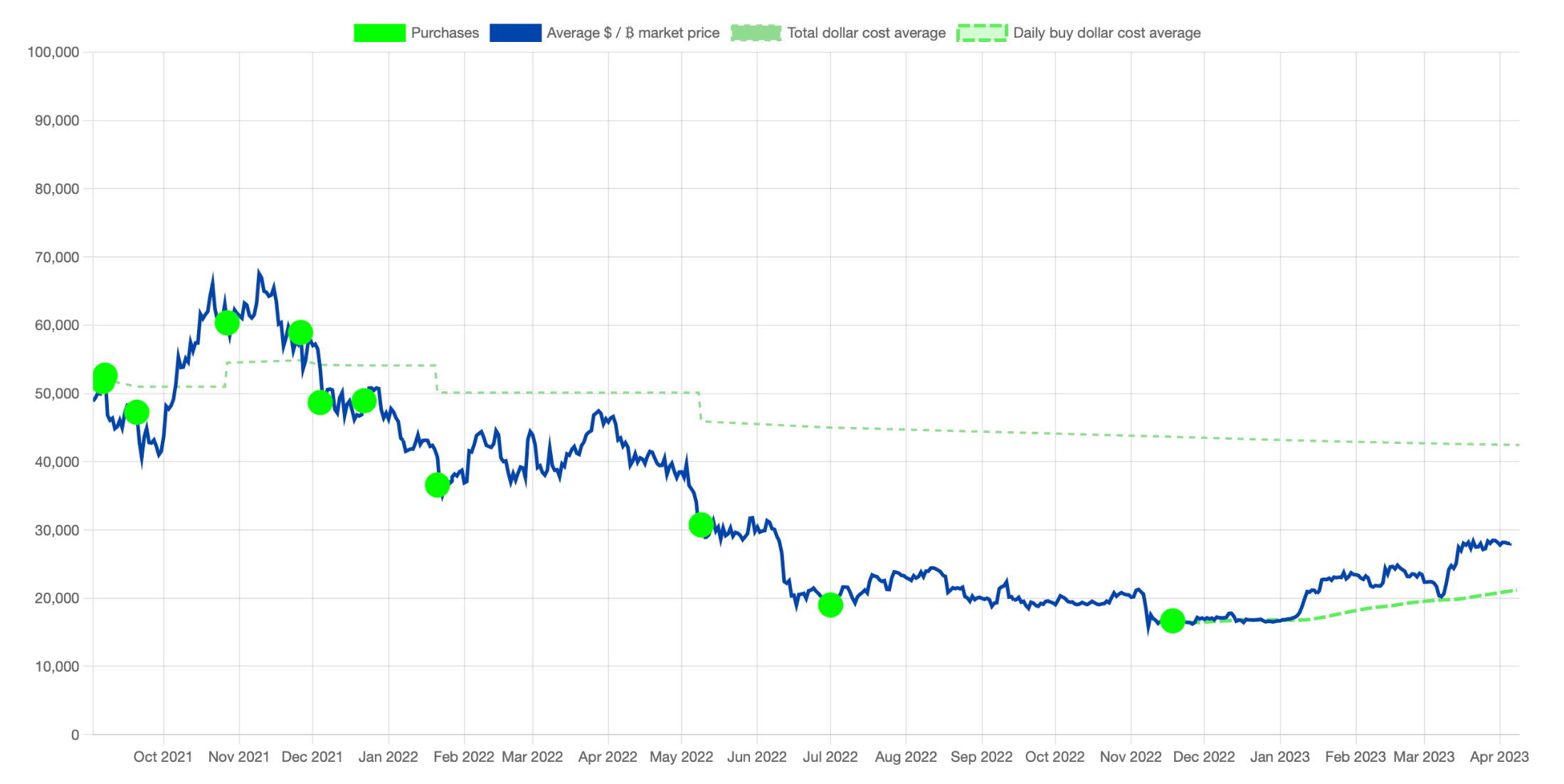Click the blue market price color swatch
This screenshot has width=1564, height=784.
coord(515,33)
